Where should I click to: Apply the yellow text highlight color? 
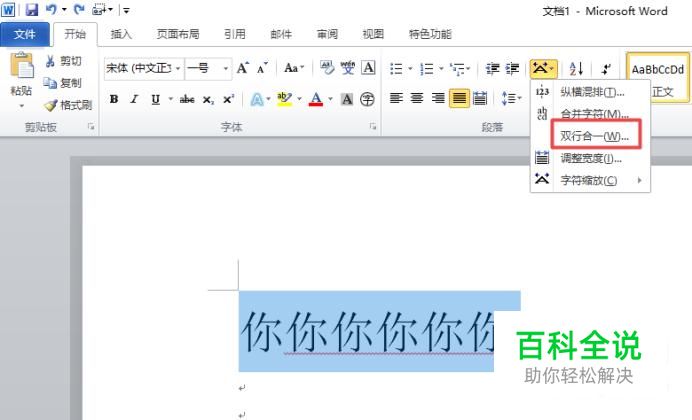(x=285, y=99)
